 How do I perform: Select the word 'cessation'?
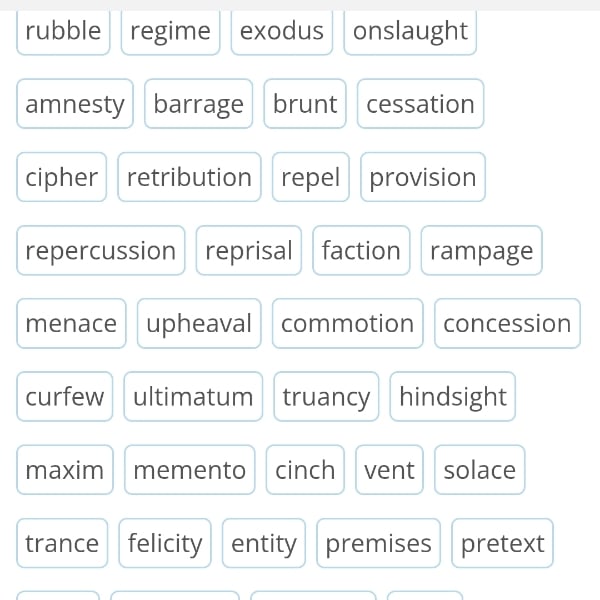[420, 104]
